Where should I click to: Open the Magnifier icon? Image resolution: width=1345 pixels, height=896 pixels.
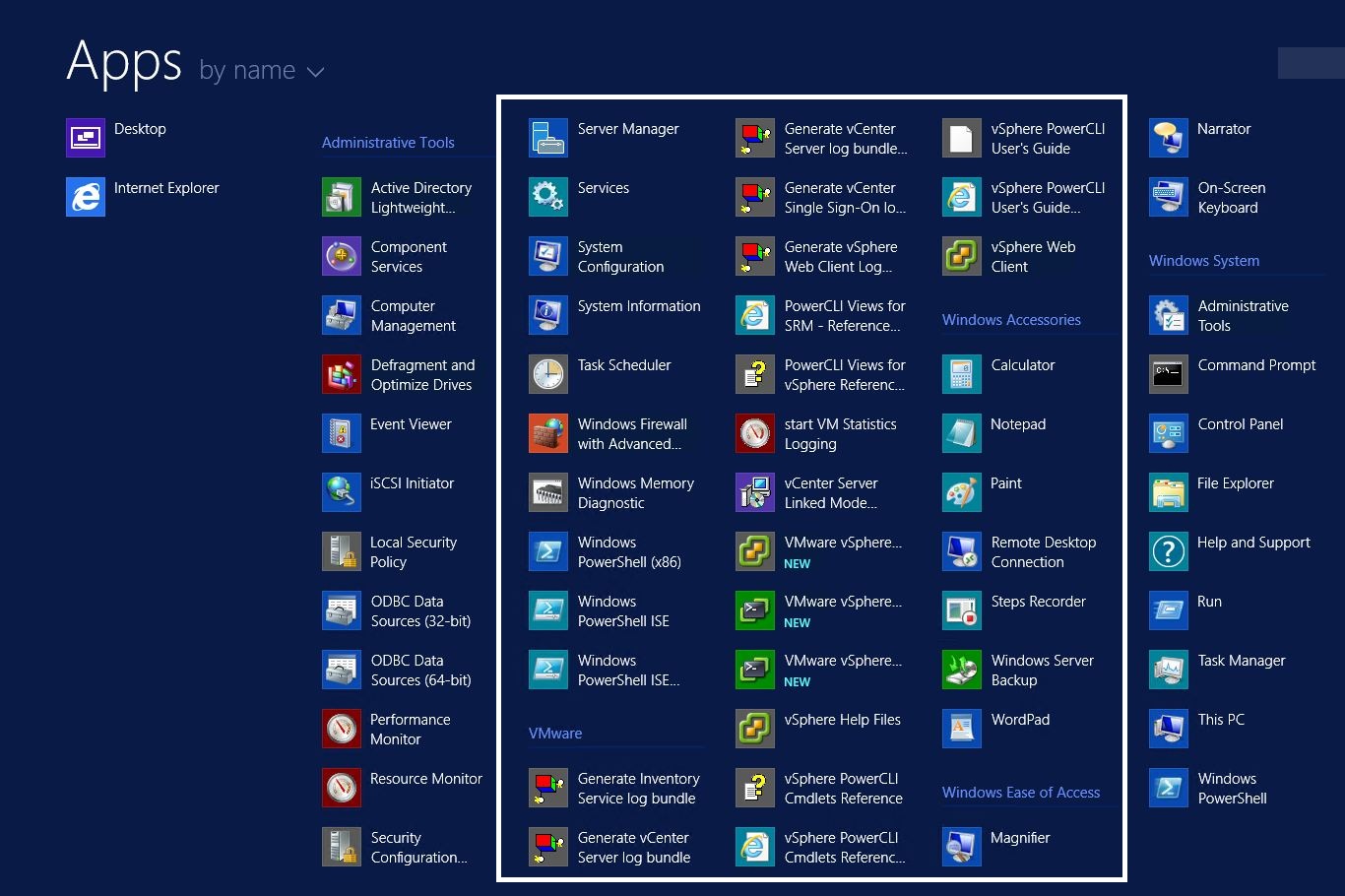[x=962, y=847]
